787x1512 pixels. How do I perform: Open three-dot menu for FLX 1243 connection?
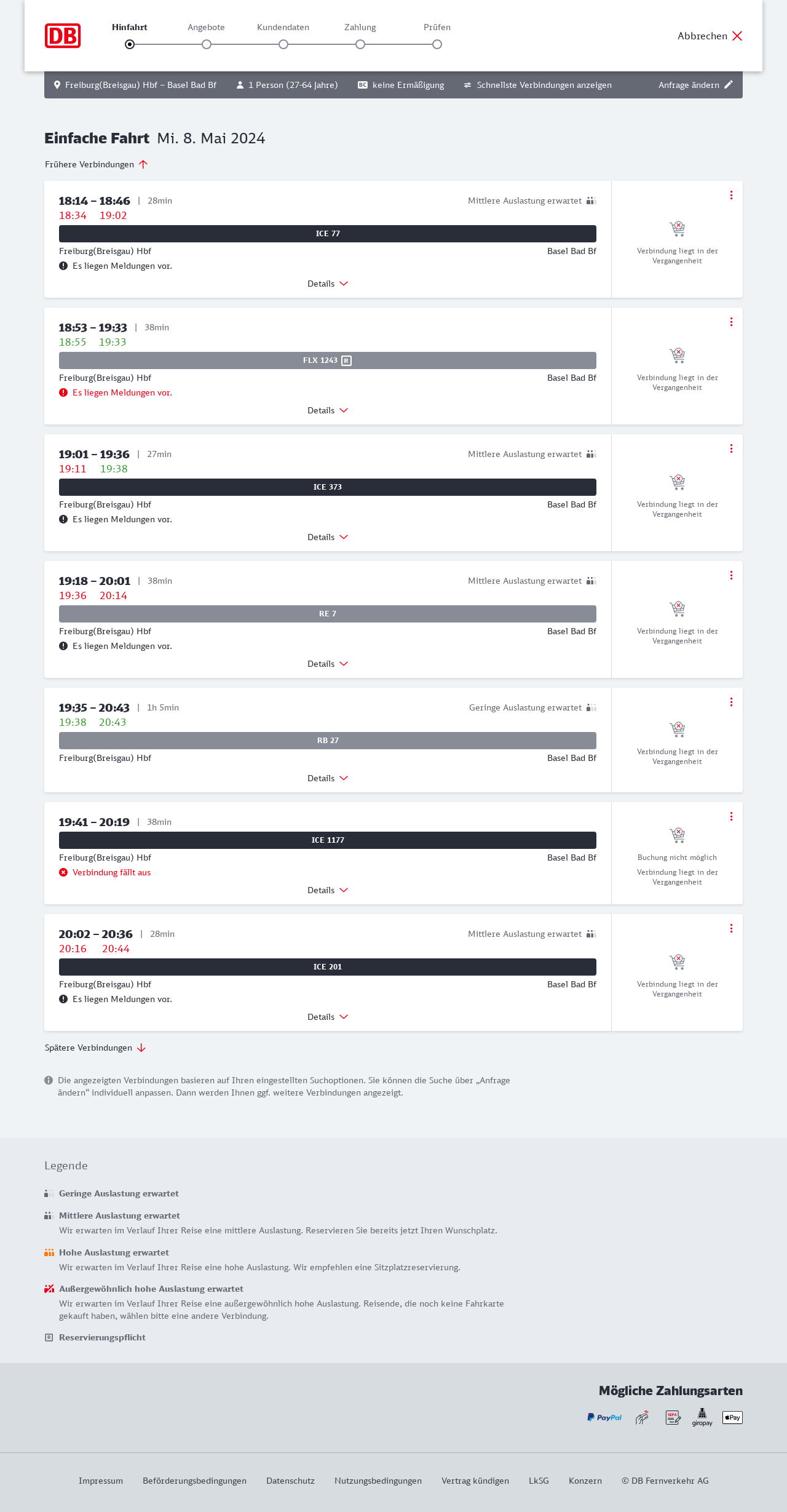click(731, 322)
